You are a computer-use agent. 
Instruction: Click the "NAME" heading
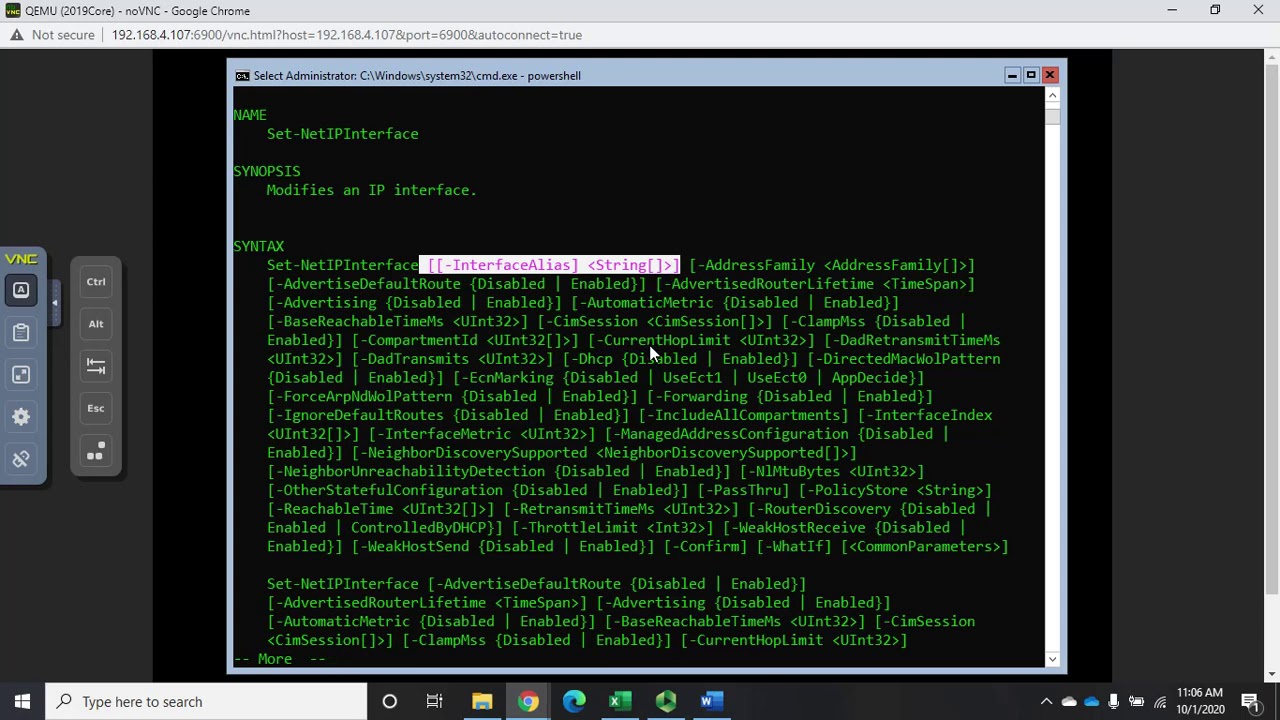[x=250, y=115]
